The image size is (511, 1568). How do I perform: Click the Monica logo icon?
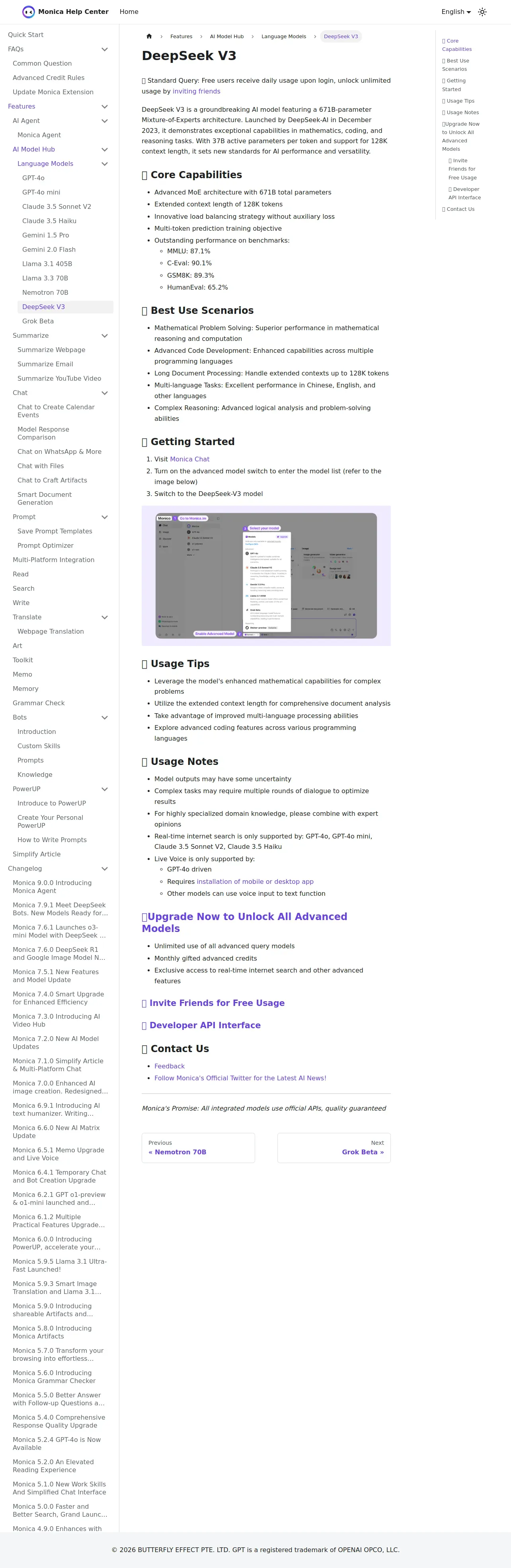pos(29,12)
